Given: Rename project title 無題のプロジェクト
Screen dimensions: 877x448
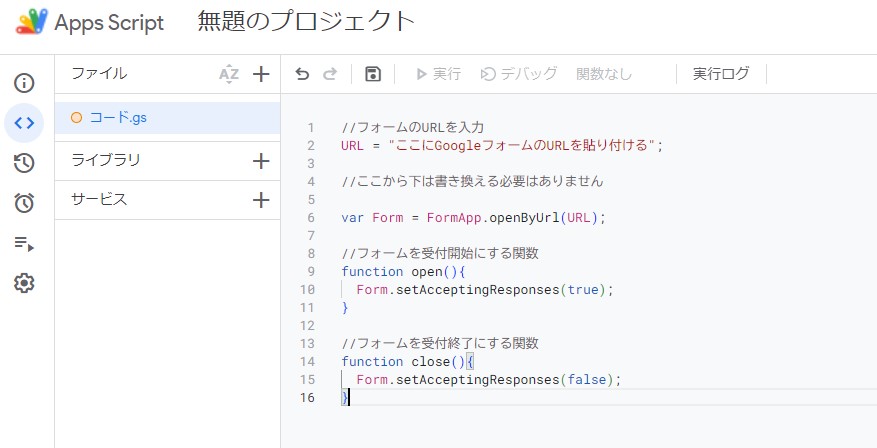Looking at the screenshot, I should tap(306, 22).
